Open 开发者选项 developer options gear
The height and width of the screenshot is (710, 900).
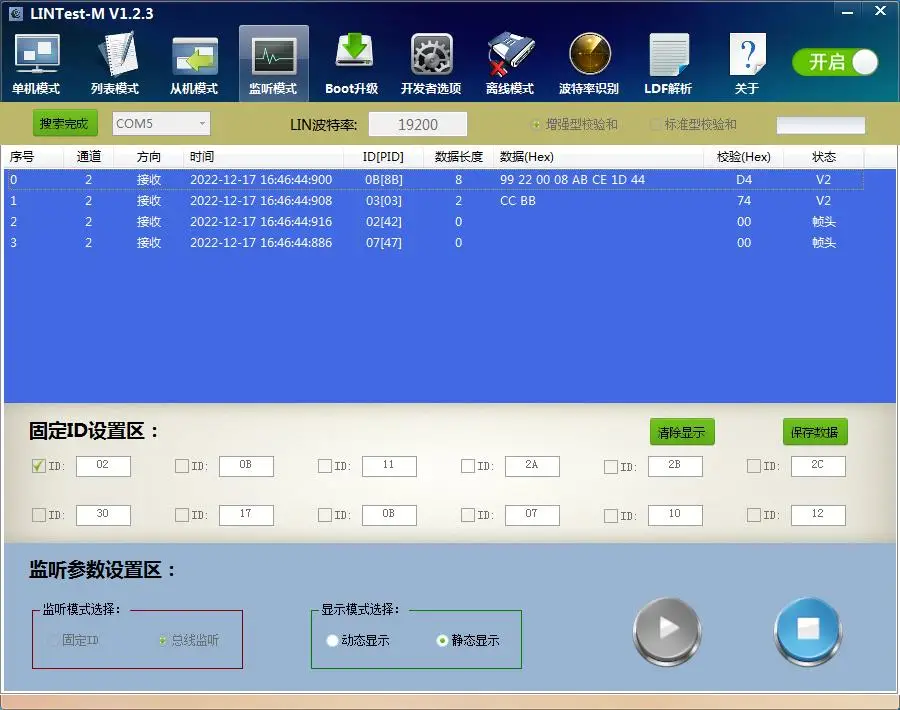pos(431,63)
